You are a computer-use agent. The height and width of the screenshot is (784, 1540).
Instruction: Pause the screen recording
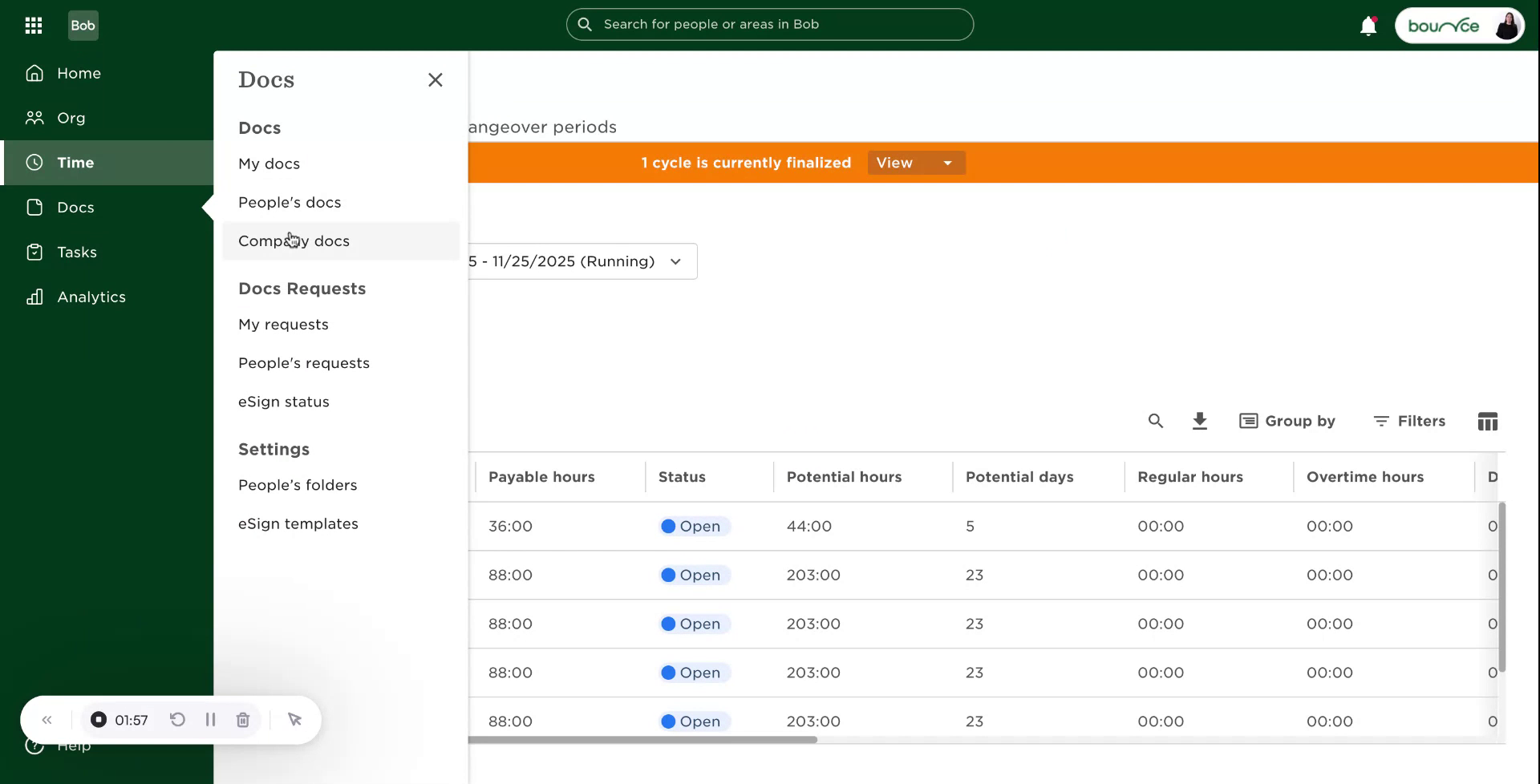[210, 720]
